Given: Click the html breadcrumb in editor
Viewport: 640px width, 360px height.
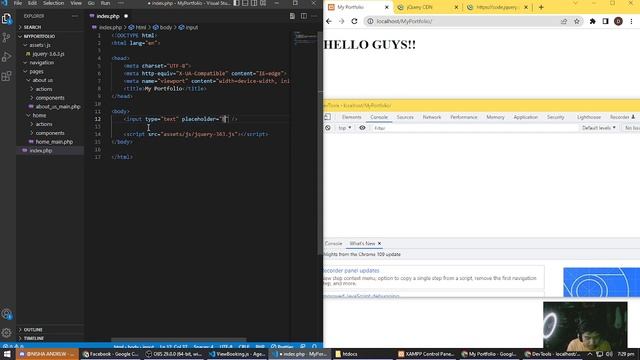Looking at the screenshot, I should click(138, 27).
